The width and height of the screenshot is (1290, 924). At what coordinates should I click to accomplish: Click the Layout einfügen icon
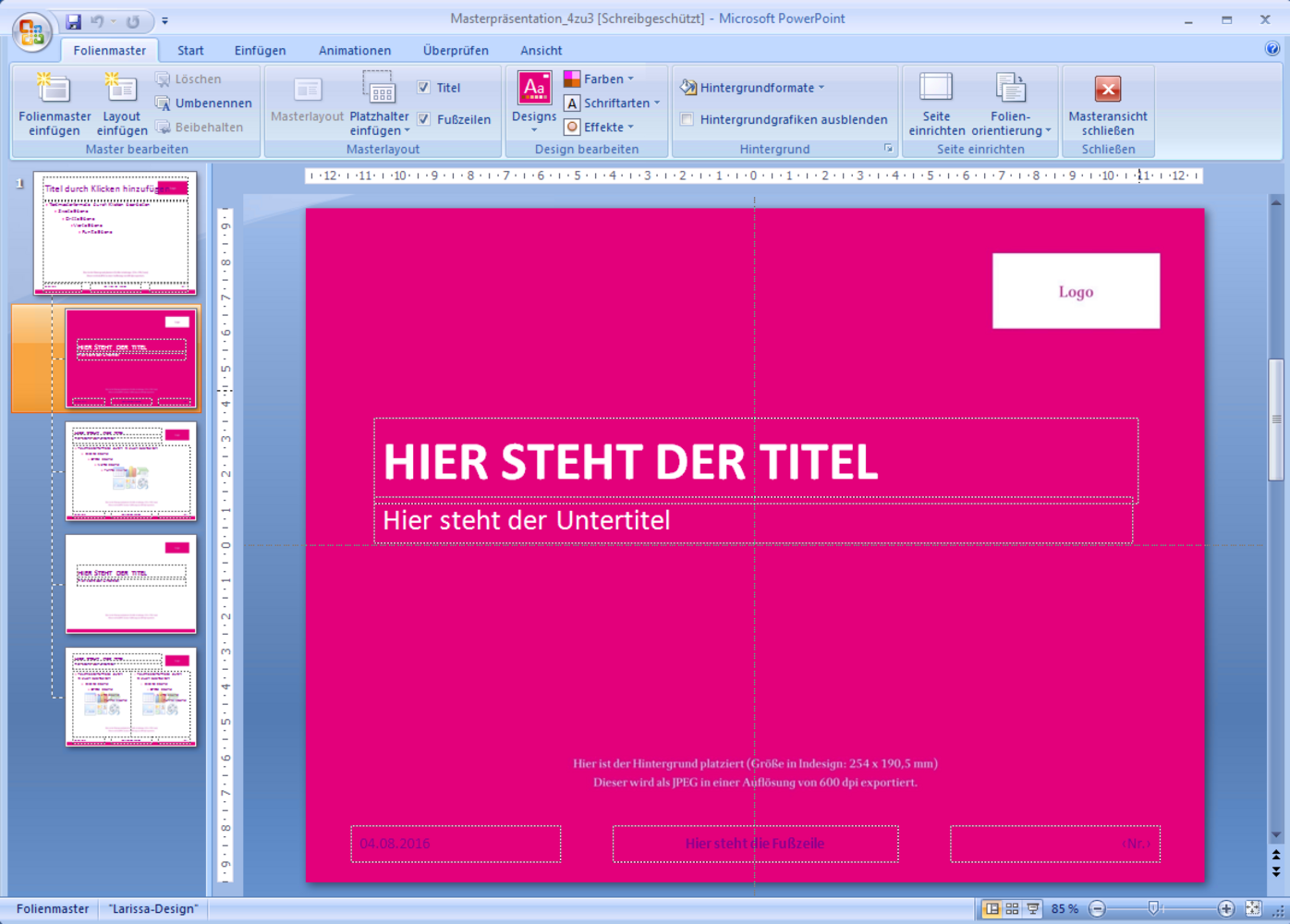121,89
